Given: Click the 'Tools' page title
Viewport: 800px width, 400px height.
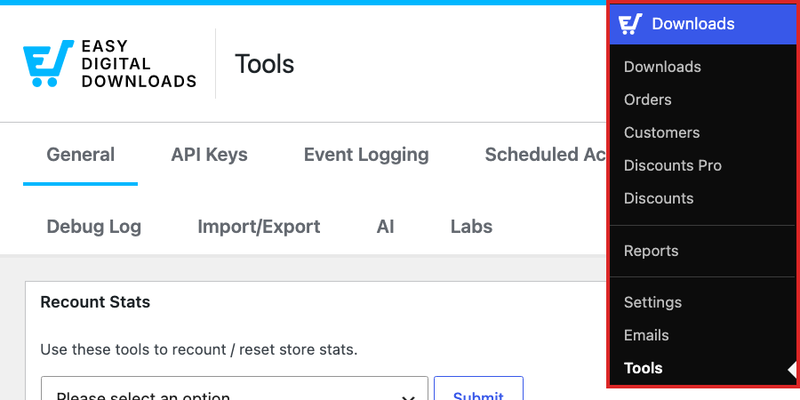Looking at the screenshot, I should click(x=264, y=64).
